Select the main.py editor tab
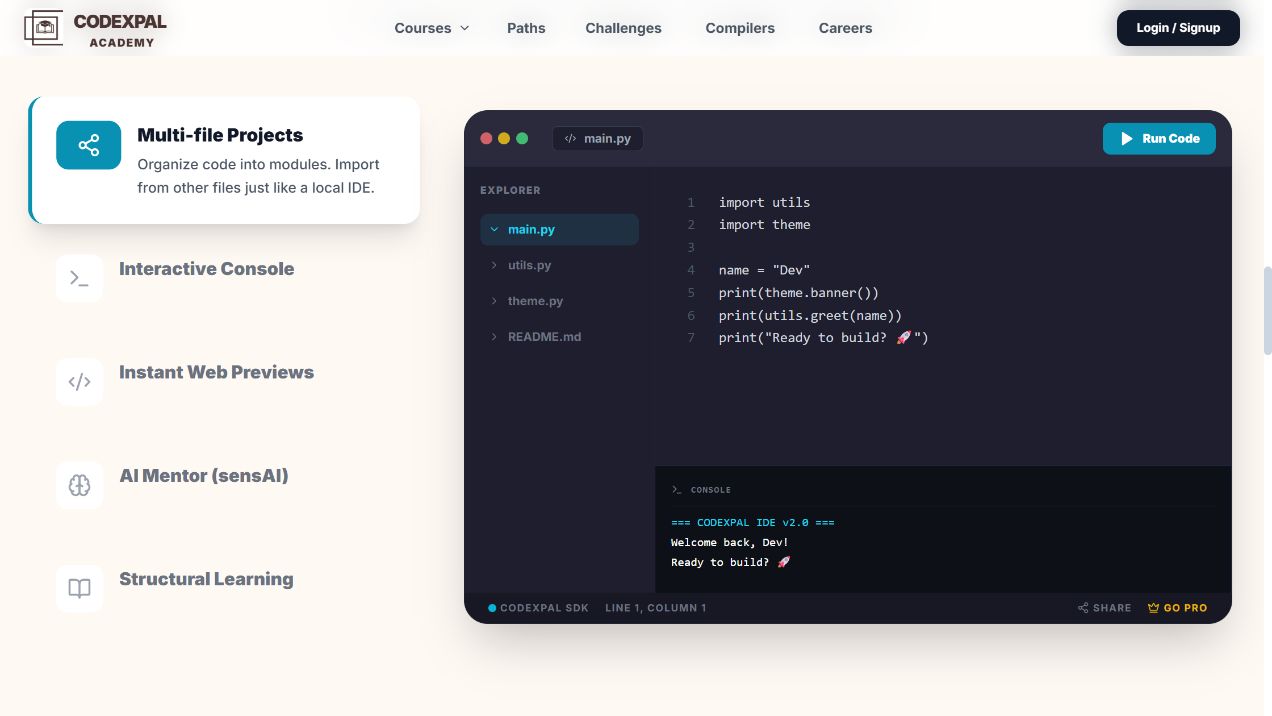This screenshot has width=1272, height=716. coord(598,138)
